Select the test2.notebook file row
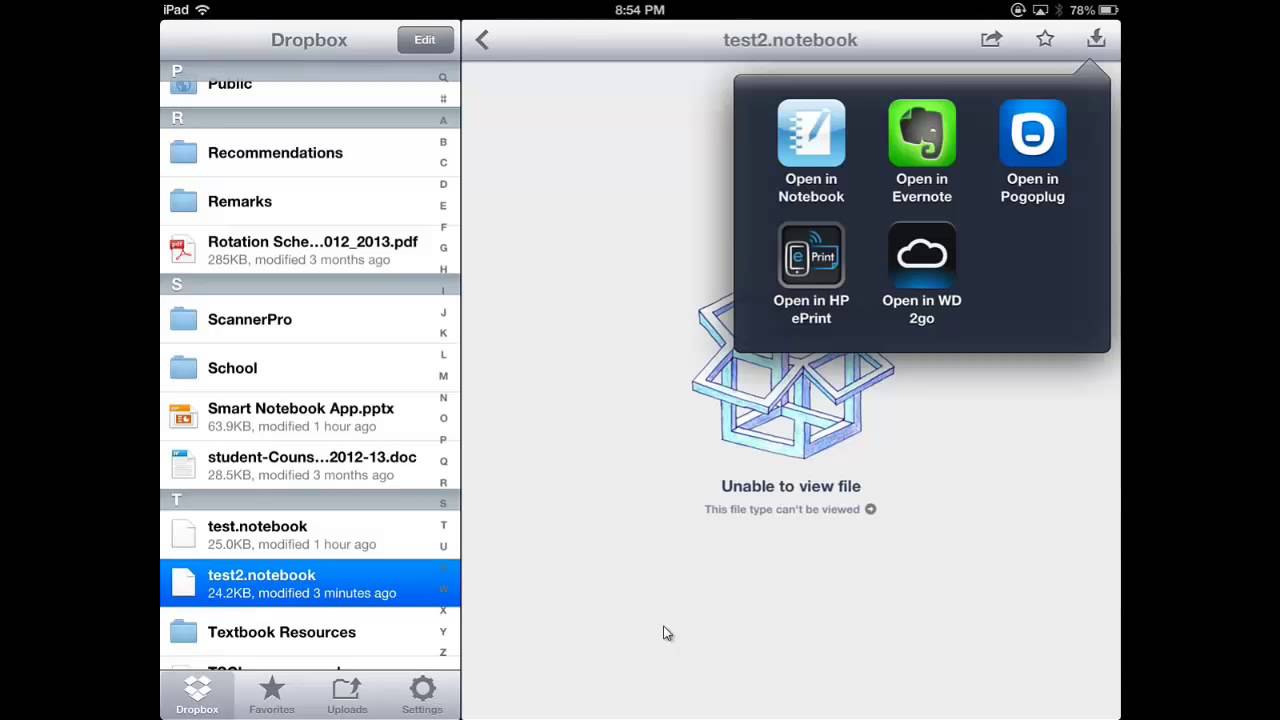Screen dimensions: 1280x720 310,584
